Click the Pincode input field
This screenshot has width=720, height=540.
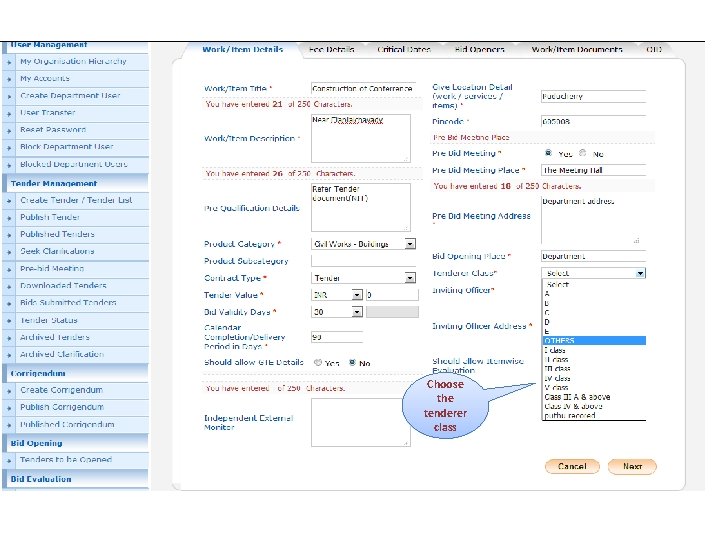(x=594, y=122)
